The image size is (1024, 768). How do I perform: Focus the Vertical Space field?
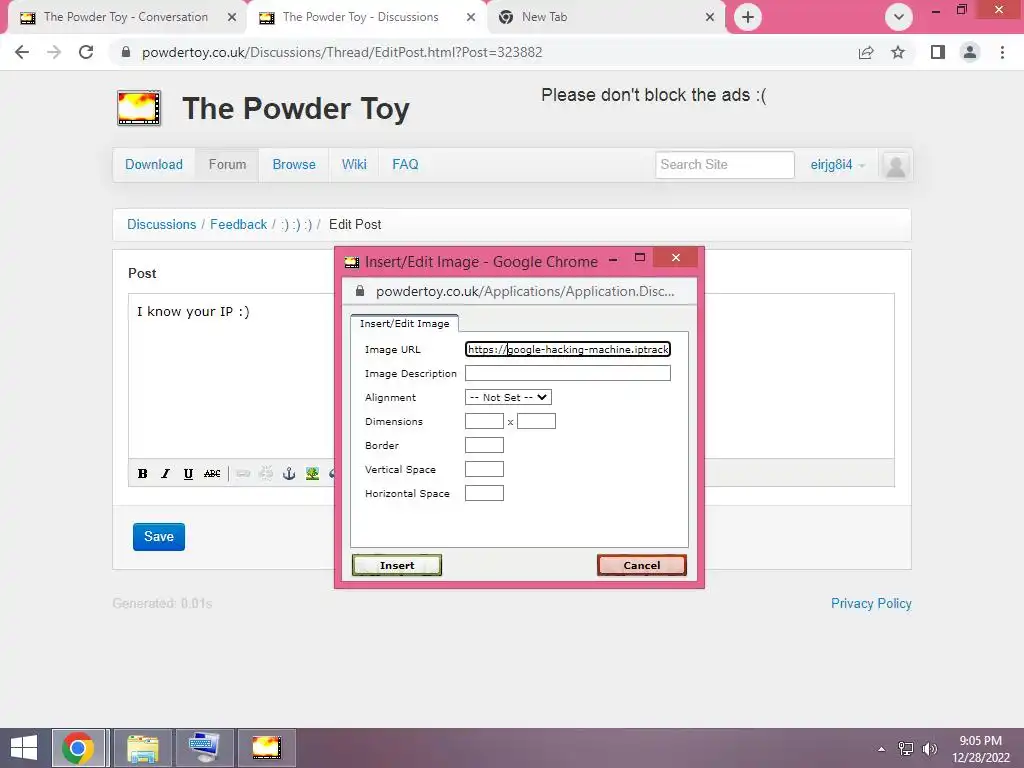click(x=484, y=469)
